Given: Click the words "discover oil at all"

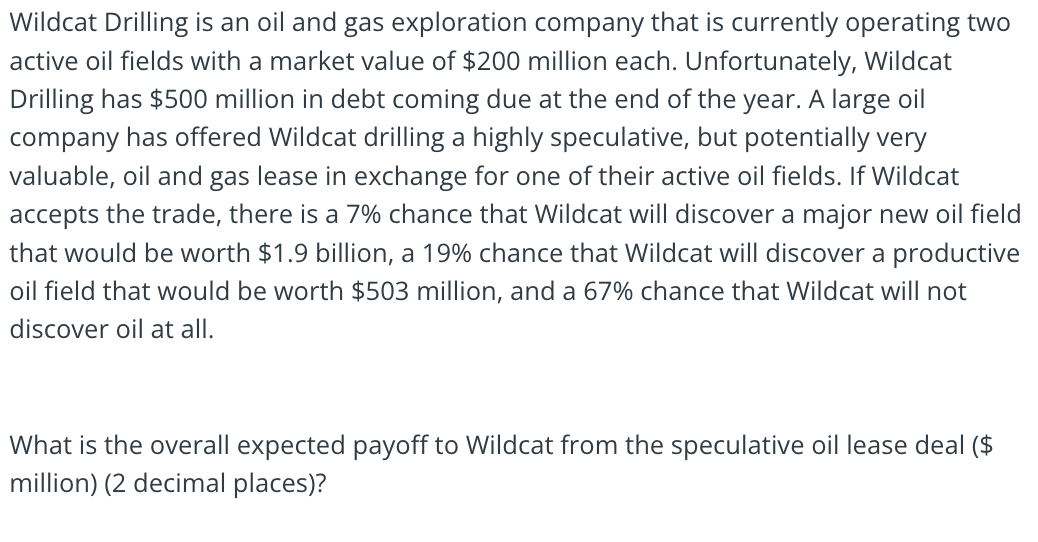Looking at the screenshot, I should click(112, 330).
